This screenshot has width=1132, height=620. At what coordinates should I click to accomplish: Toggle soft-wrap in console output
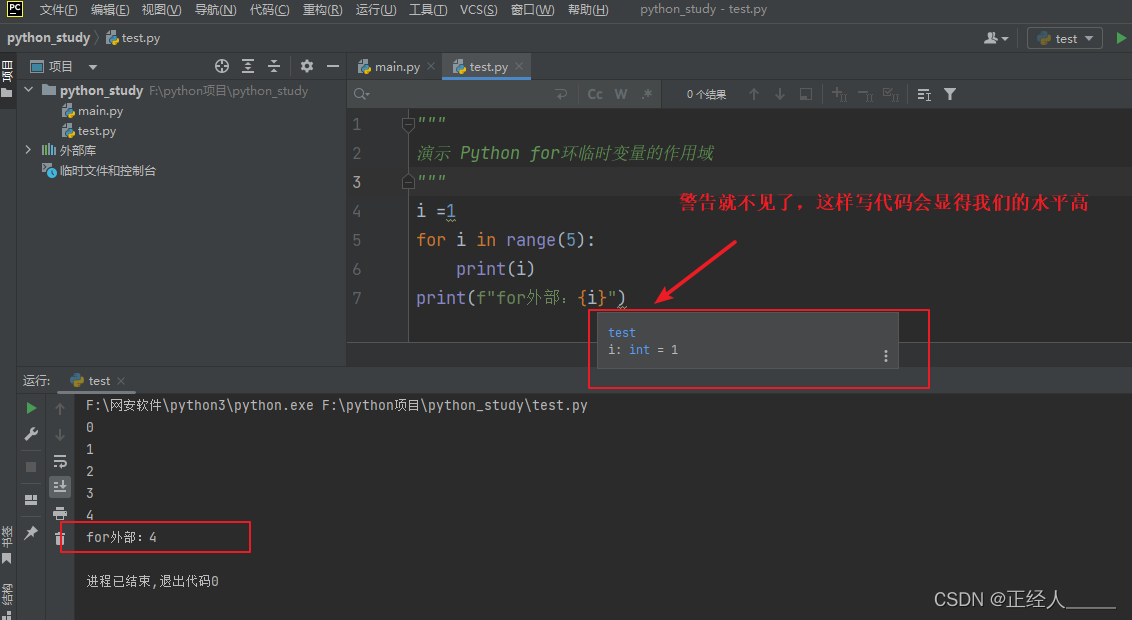click(60, 461)
